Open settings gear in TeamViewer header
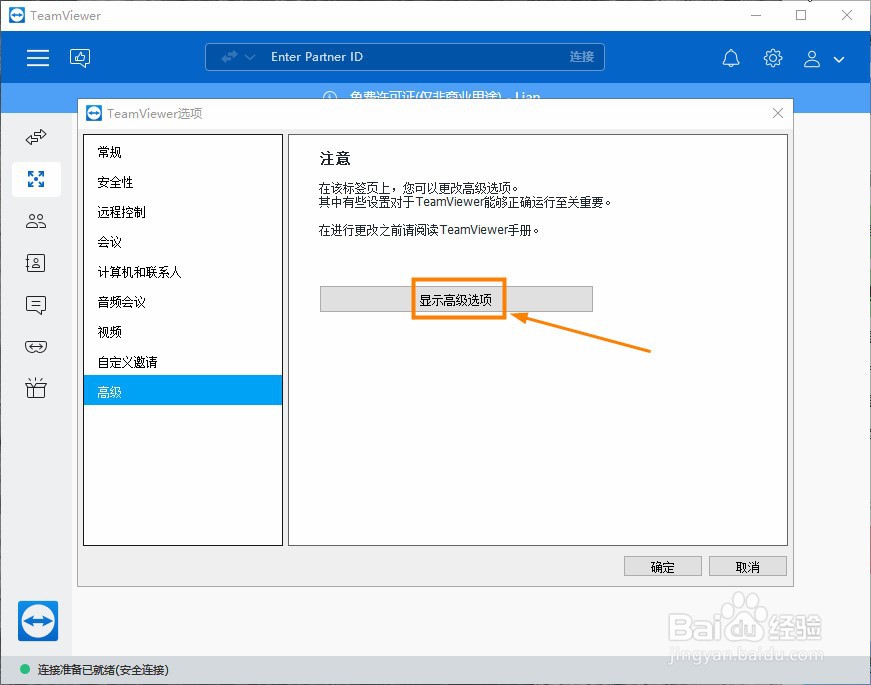 pos(773,58)
